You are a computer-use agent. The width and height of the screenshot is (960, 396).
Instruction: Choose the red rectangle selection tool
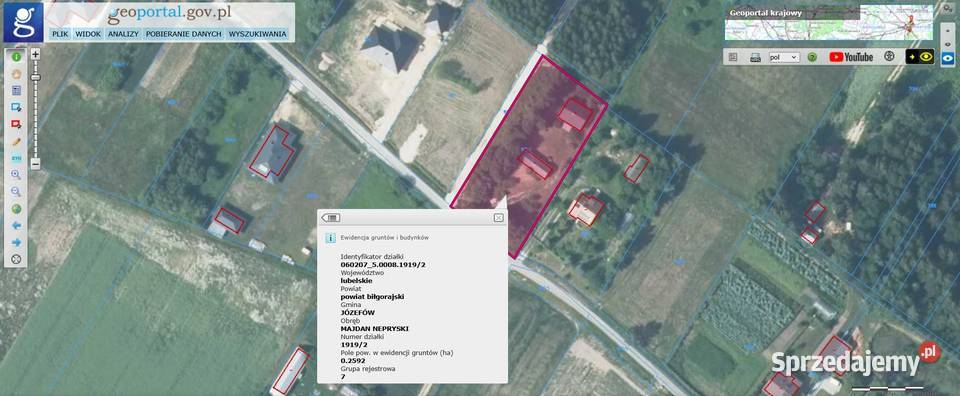(x=16, y=124)
